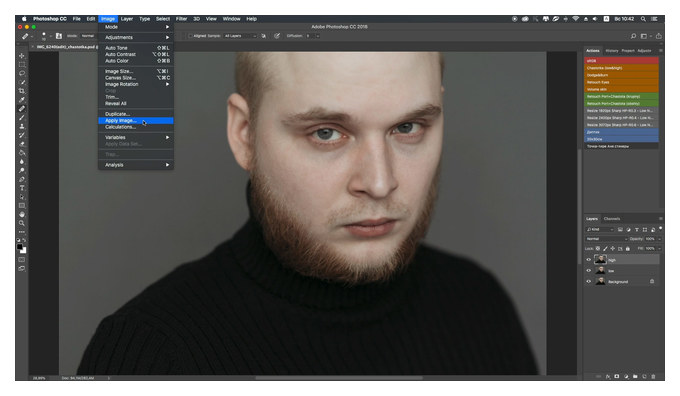Open the Layer menu
This screenshot has width=680, height=396.
pyautogui.click(x=127, y=19)
